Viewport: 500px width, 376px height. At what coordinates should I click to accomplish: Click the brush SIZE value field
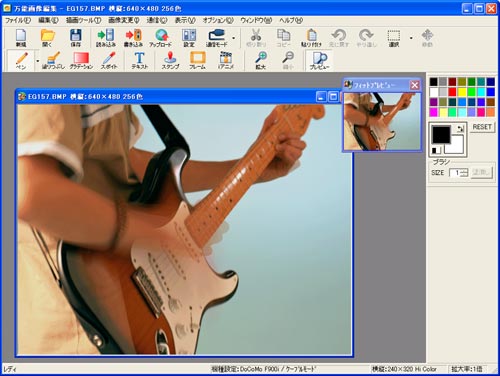455,173
